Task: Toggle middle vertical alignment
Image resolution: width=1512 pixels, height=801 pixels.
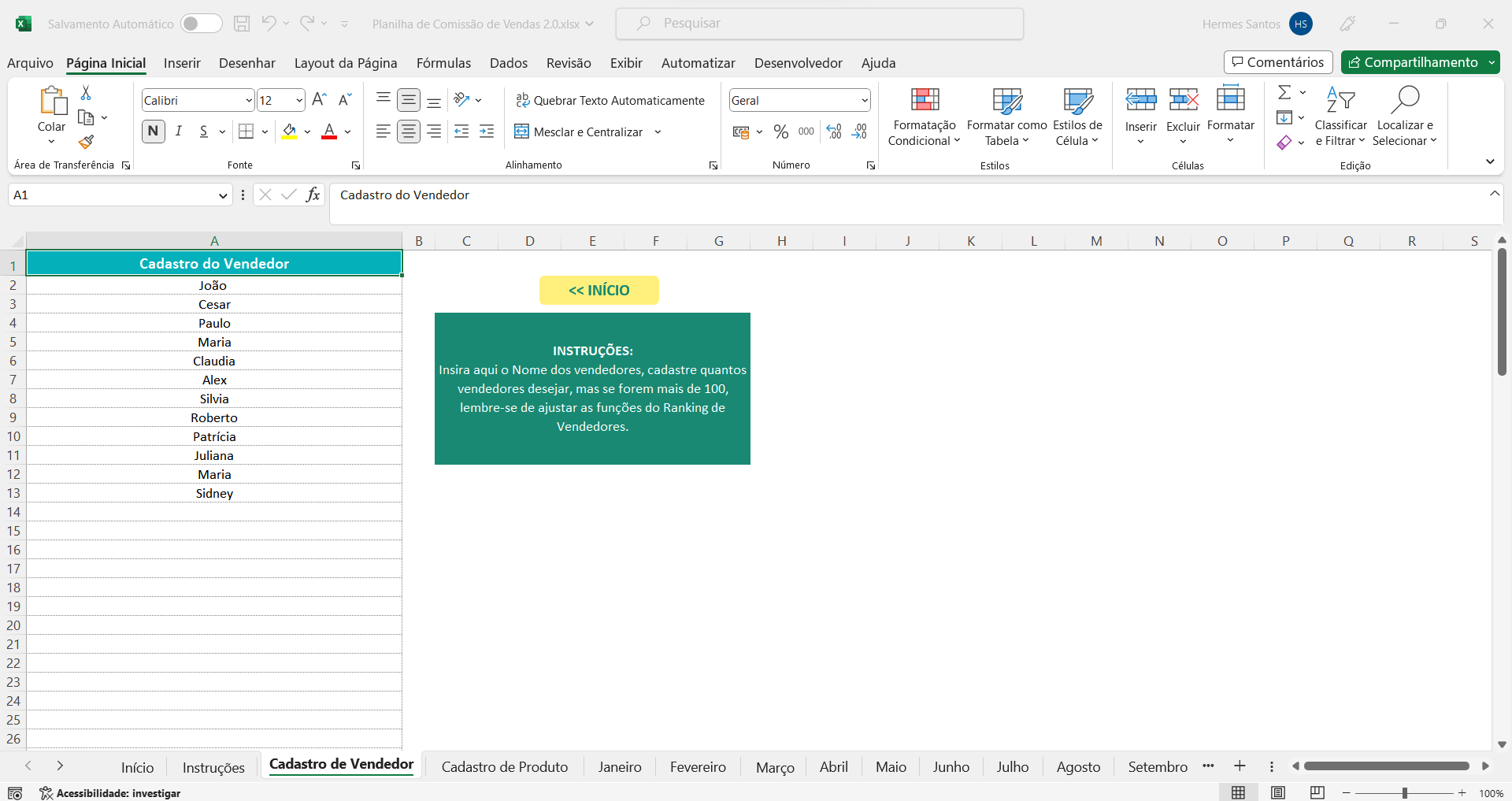Action: click(x=409, y=99)
